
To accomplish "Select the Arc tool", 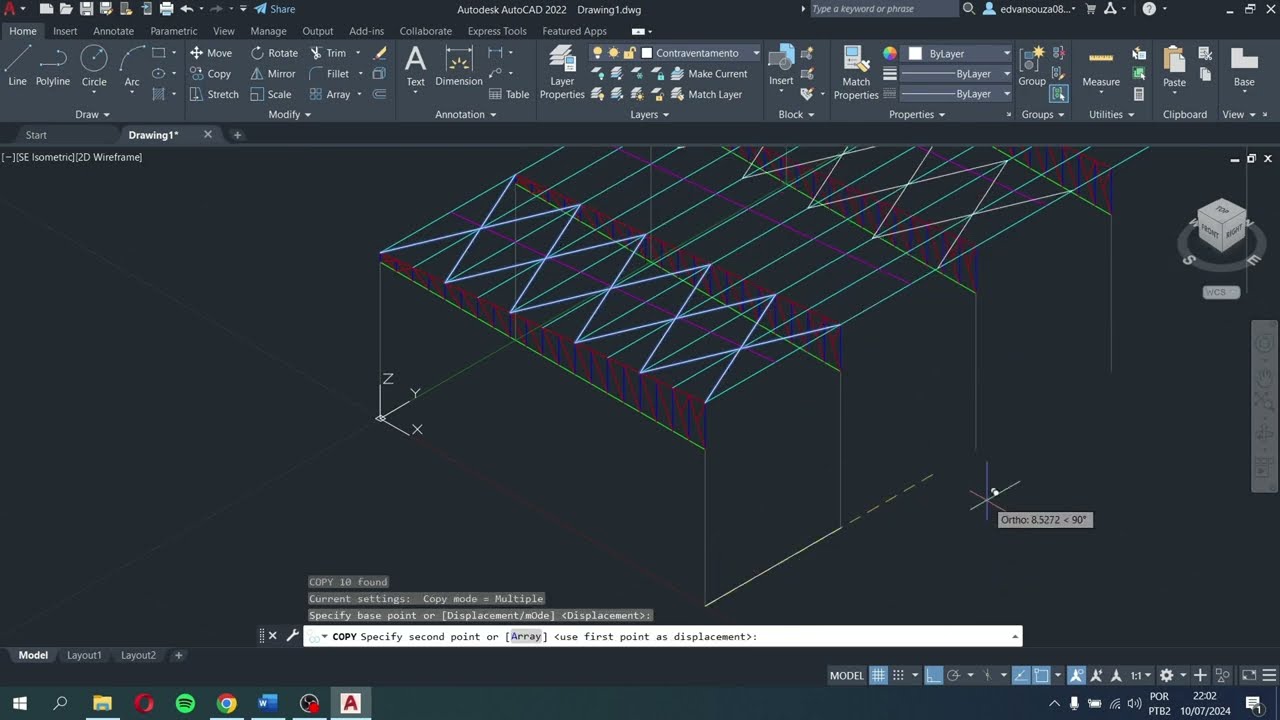I will 132,66.
